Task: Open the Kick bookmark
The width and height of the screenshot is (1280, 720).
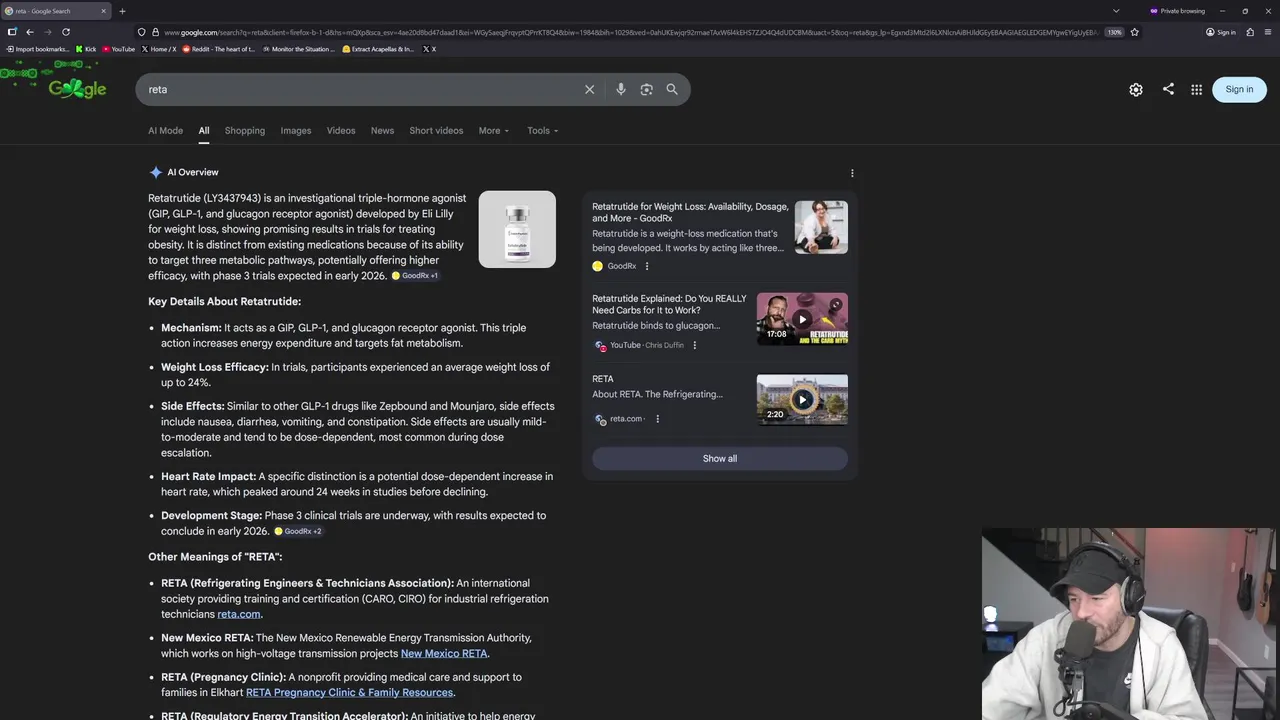Action: coord(86,49)
